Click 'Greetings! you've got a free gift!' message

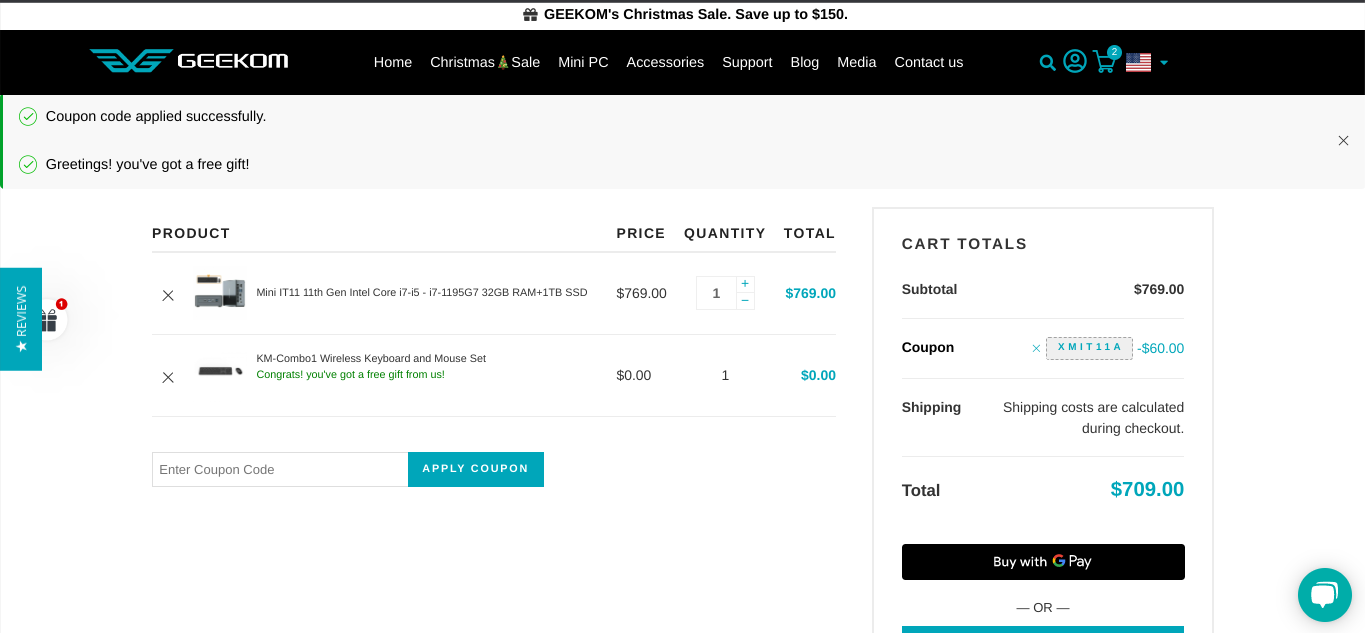click(148, 164)
